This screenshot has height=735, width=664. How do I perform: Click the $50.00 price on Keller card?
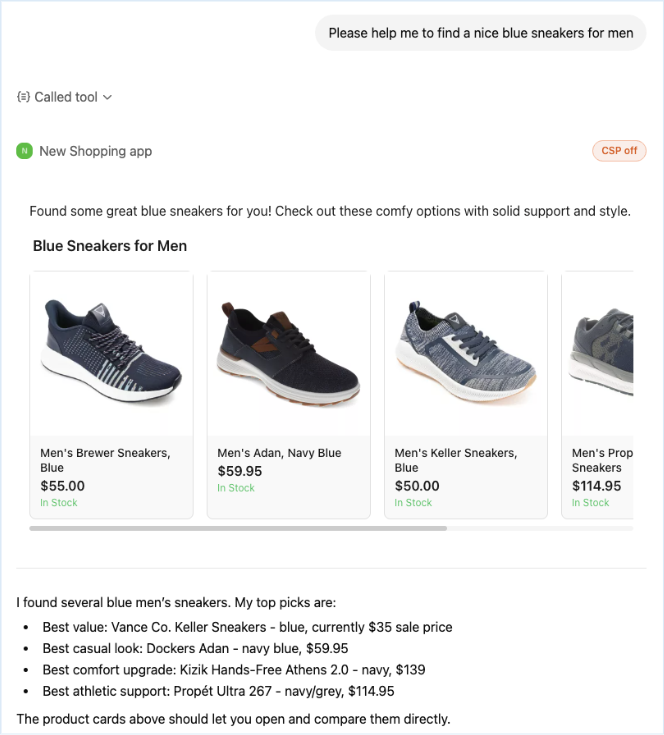coord(417,486)
